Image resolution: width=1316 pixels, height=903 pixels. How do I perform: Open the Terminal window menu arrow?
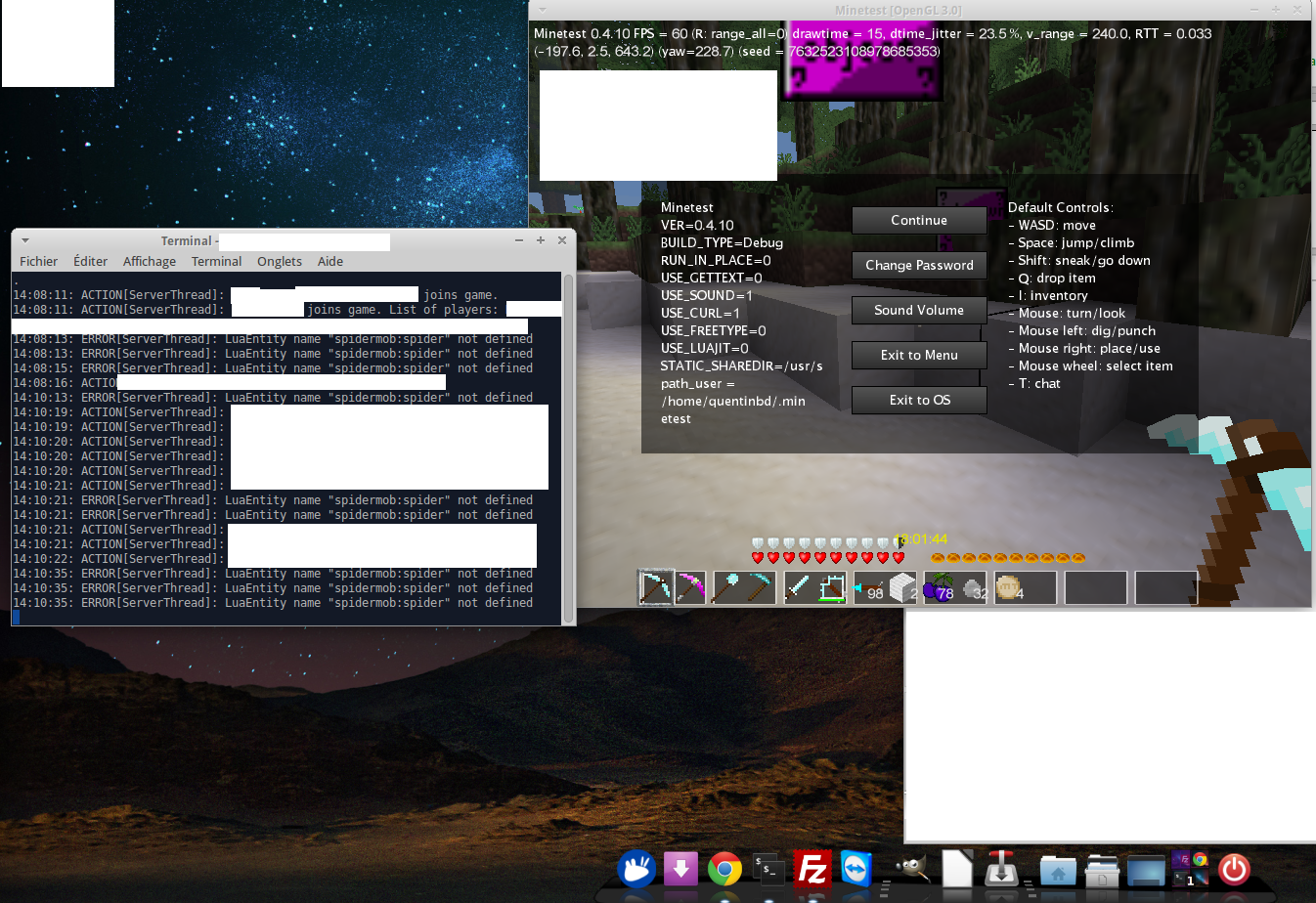(x=25, y=240)
